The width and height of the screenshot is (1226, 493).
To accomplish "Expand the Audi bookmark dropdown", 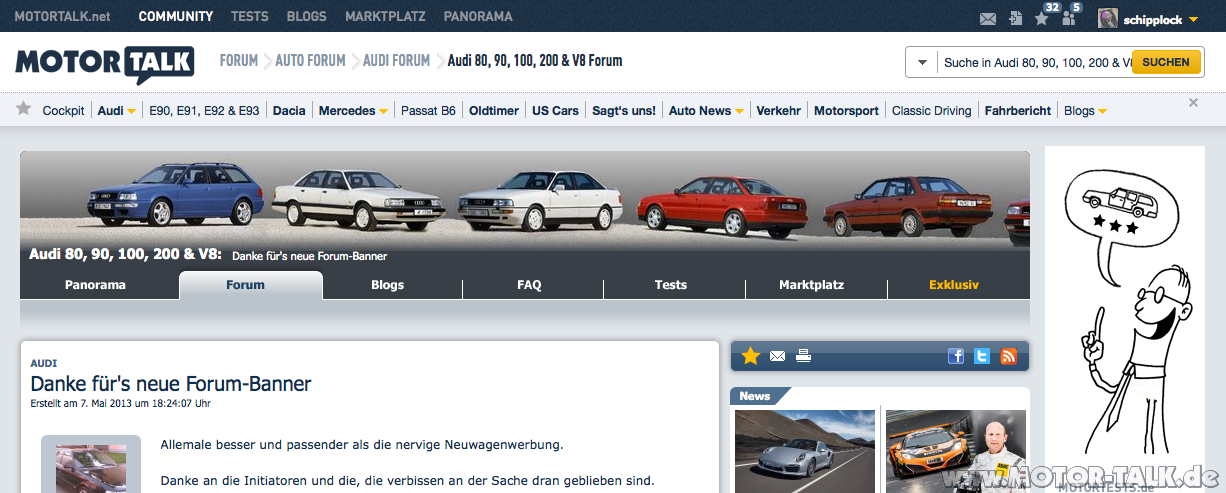I will coord(131,112).
